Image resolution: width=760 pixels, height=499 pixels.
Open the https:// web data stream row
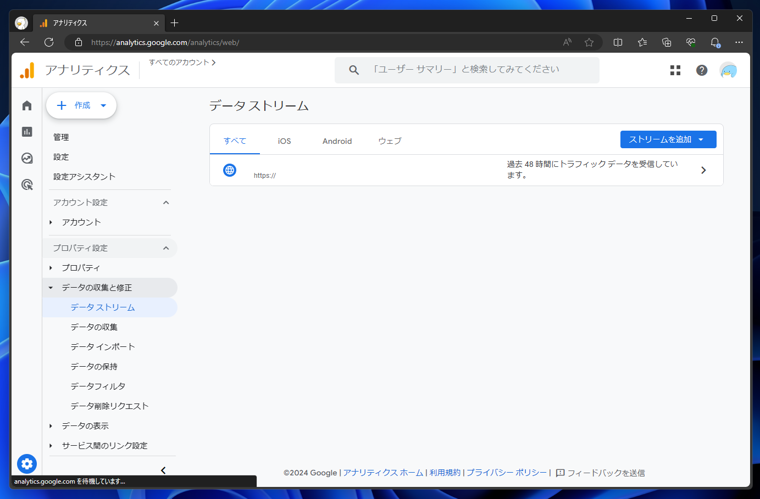(x=466, y=170)
